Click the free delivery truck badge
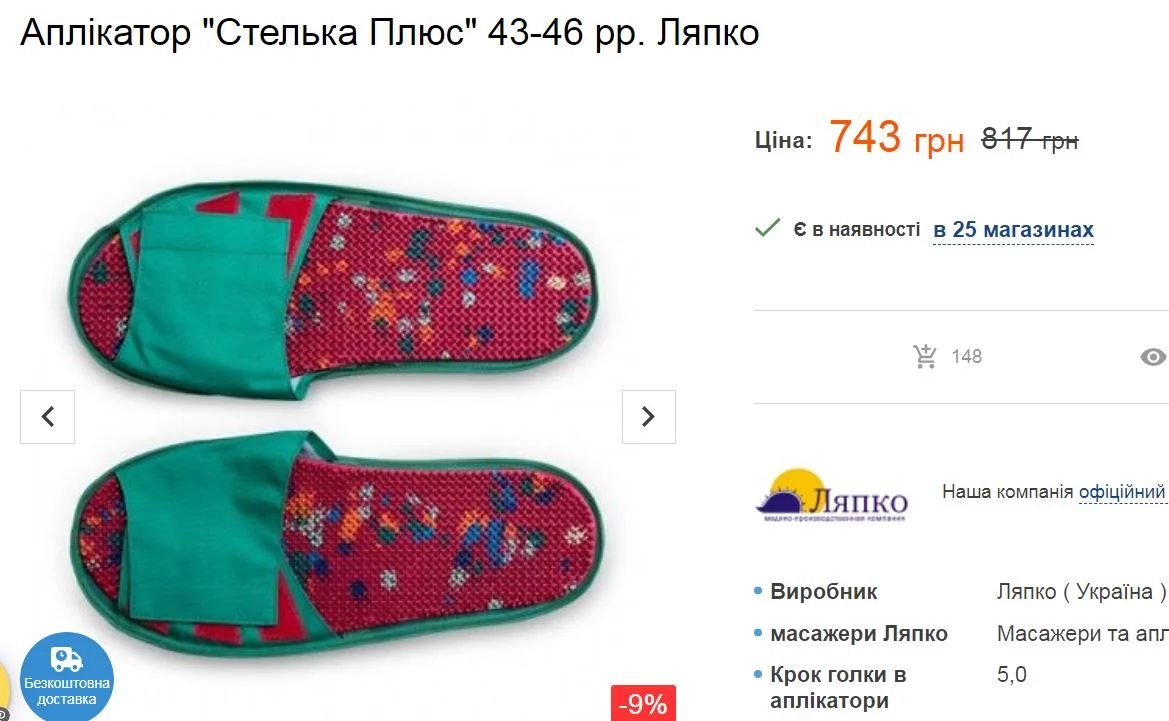Image resolution: width=1169 pixels, height=721 pixels. coord(67,677)
